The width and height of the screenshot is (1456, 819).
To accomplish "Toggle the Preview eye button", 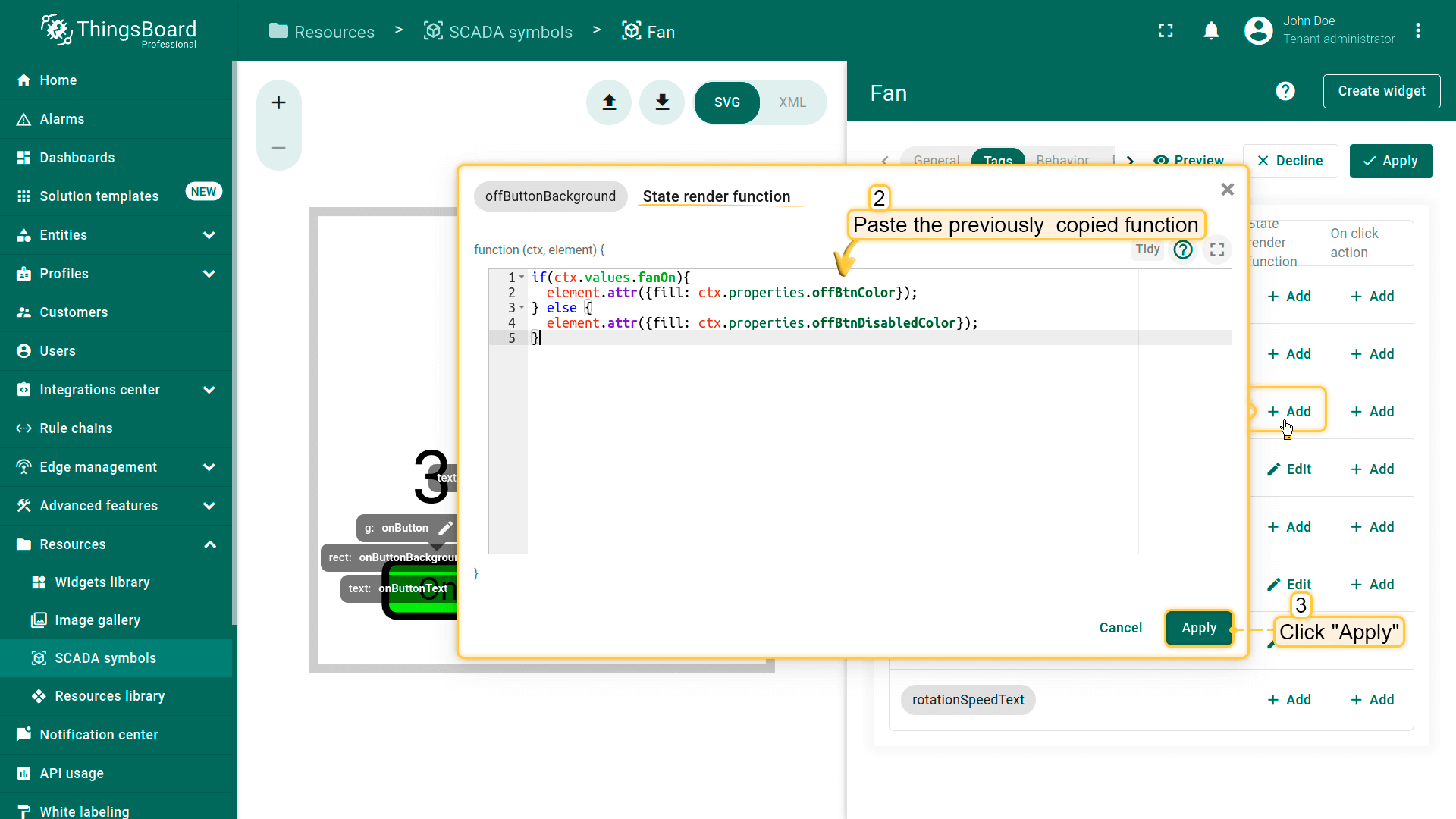I will (x=1188, y=161).
